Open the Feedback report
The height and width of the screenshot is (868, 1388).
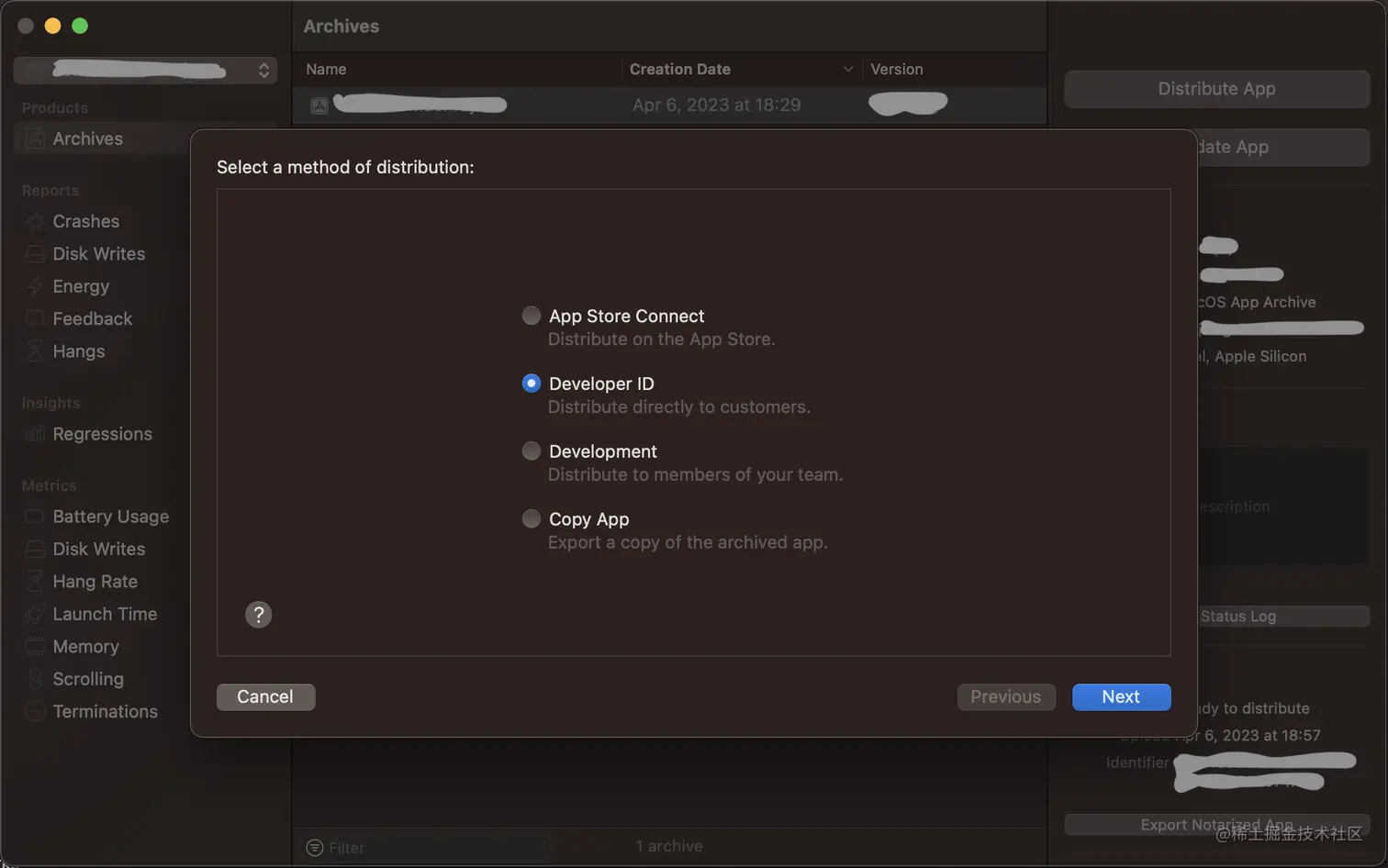93,319
